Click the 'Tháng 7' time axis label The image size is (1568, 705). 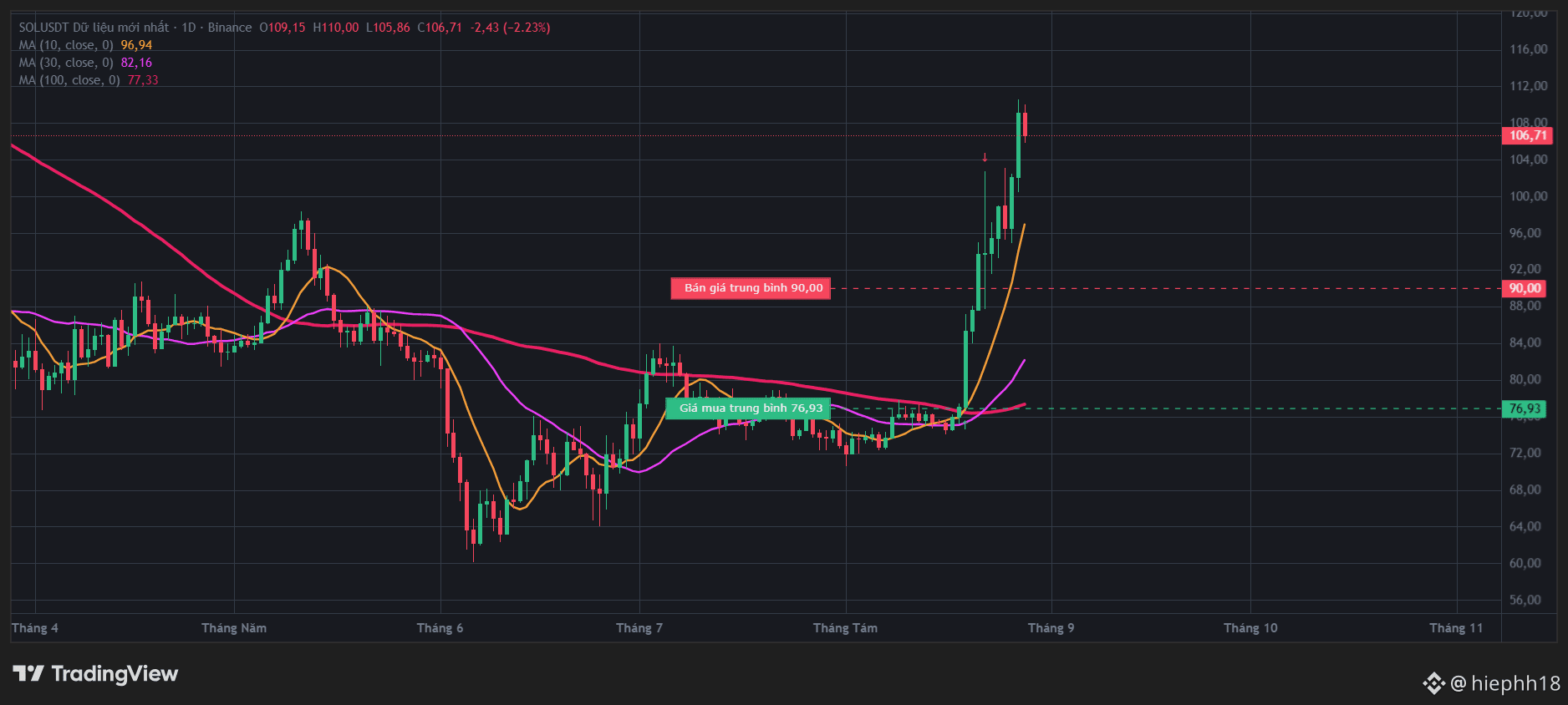point(639,628)
